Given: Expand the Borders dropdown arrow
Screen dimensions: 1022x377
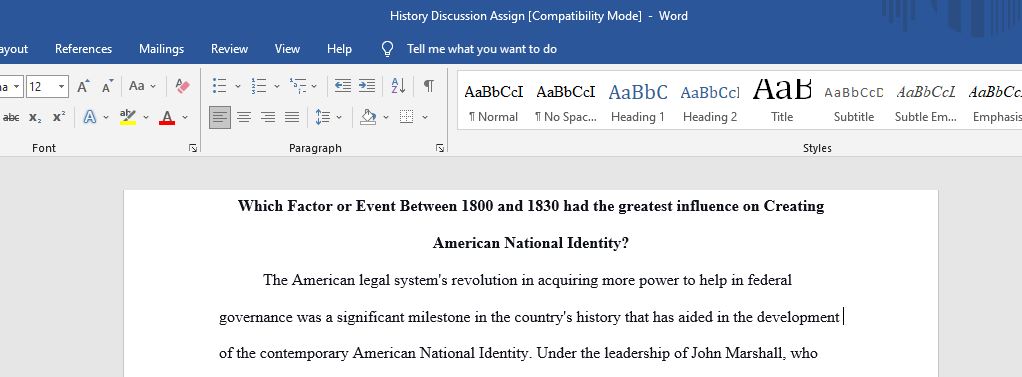Looking at the screenshot, I should [x=425, y=117].
